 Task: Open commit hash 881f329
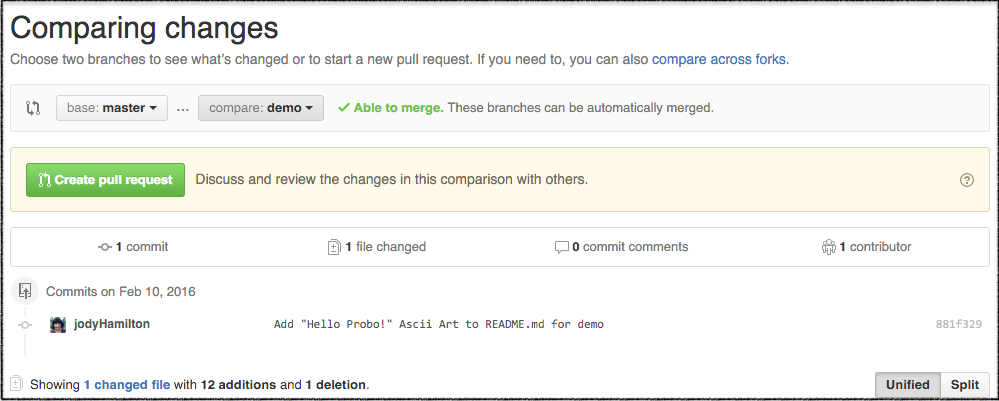click(x=958, y=324)
